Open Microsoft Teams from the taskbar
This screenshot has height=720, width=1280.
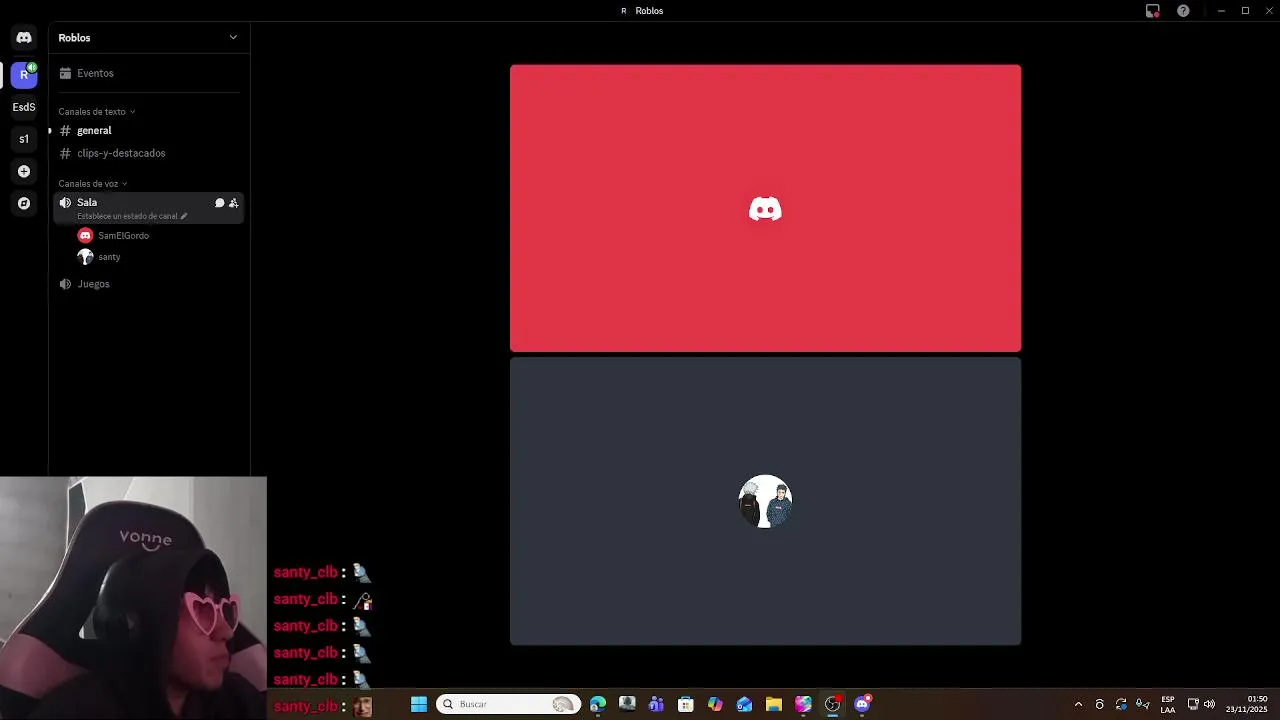[x=656, y=704]
